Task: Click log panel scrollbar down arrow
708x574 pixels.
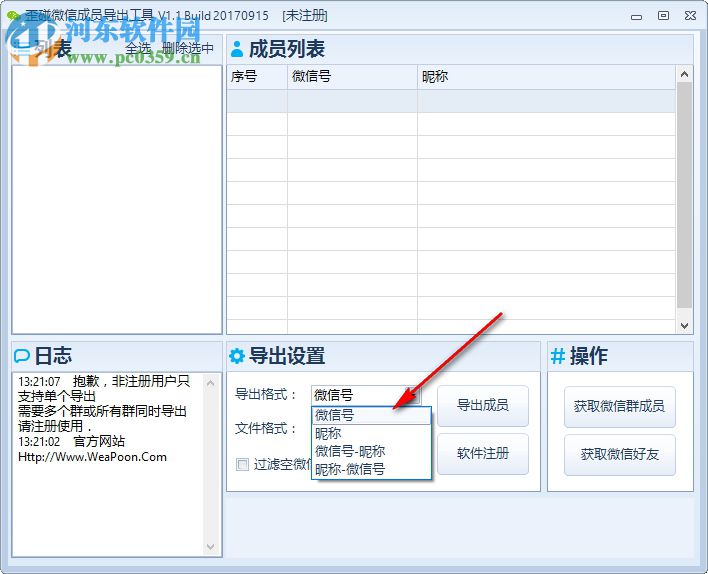Action: pos(210,546)
